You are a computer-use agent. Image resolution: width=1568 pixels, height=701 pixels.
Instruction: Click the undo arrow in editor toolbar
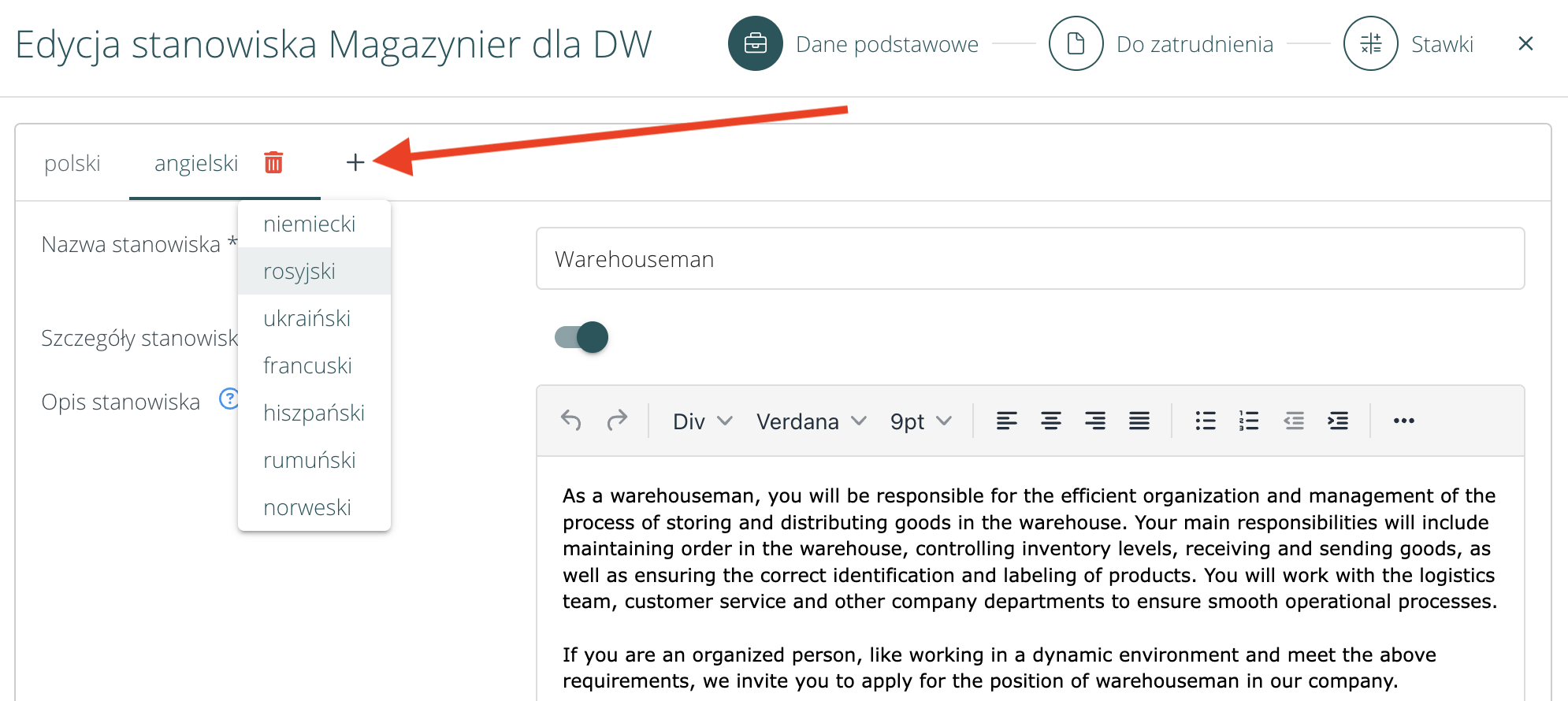click(571, 421)
